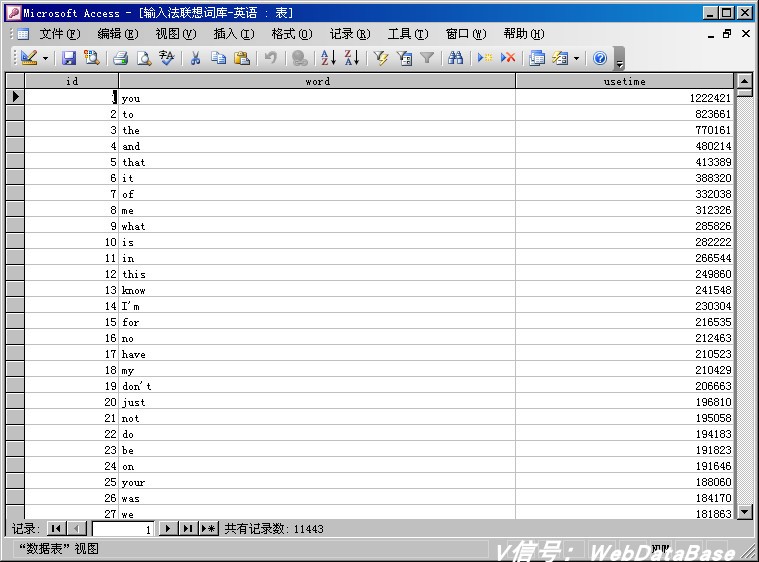This screenshot has width=759, height=562.
Task: Click the usetime value 230304
Action: point(713,306)
